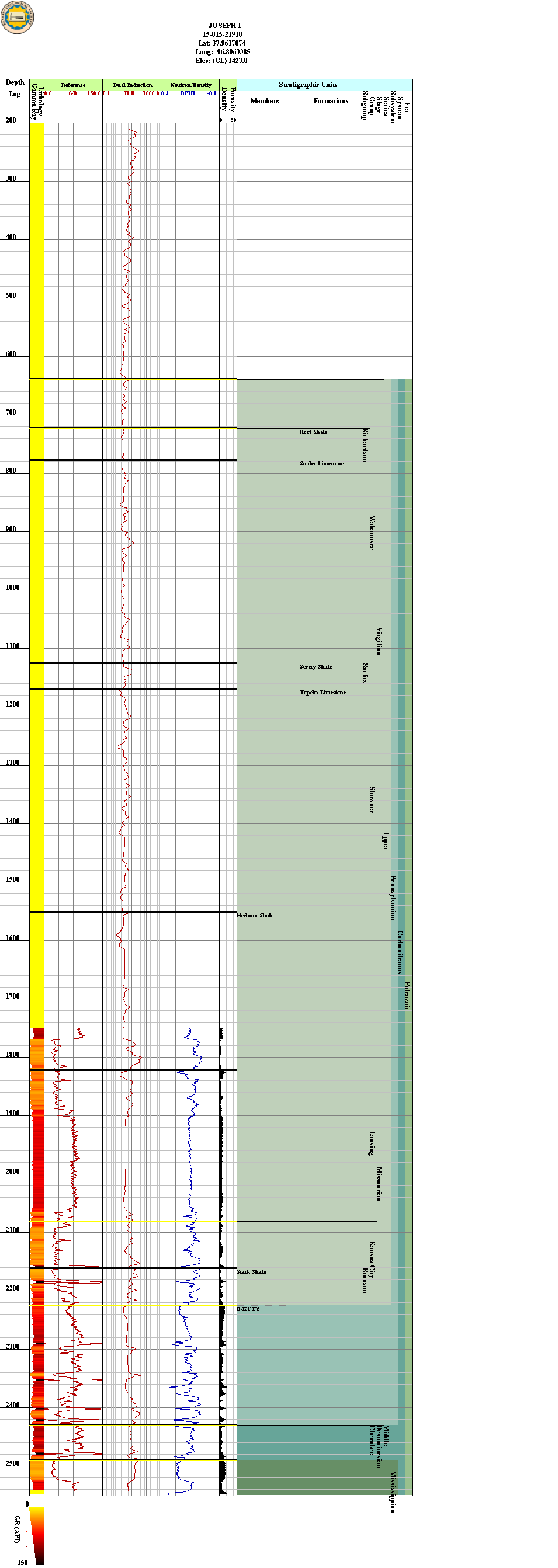Select the B-KCTY member label
Screen dimensions: 558x1568
click(248, 1309)
